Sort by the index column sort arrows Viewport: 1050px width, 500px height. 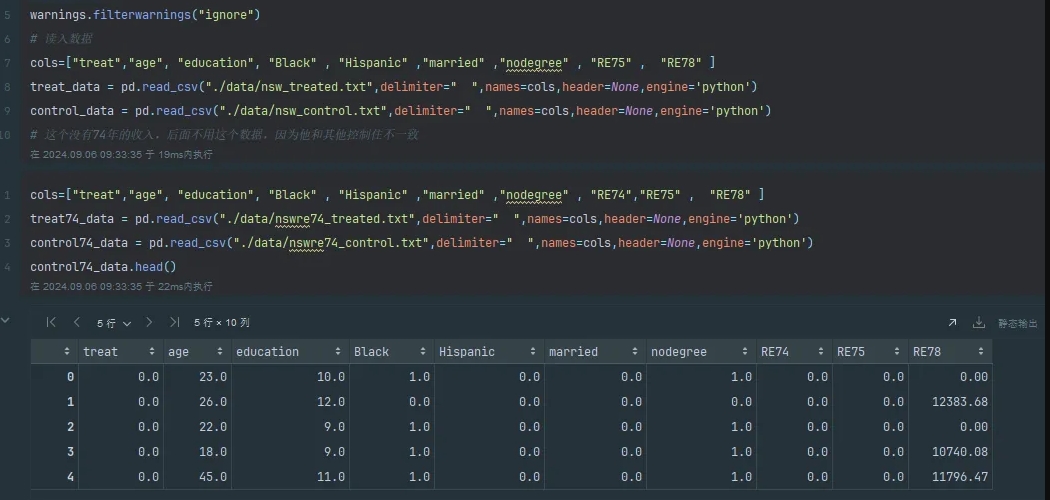pyautogui.click(x=66, y=351)
